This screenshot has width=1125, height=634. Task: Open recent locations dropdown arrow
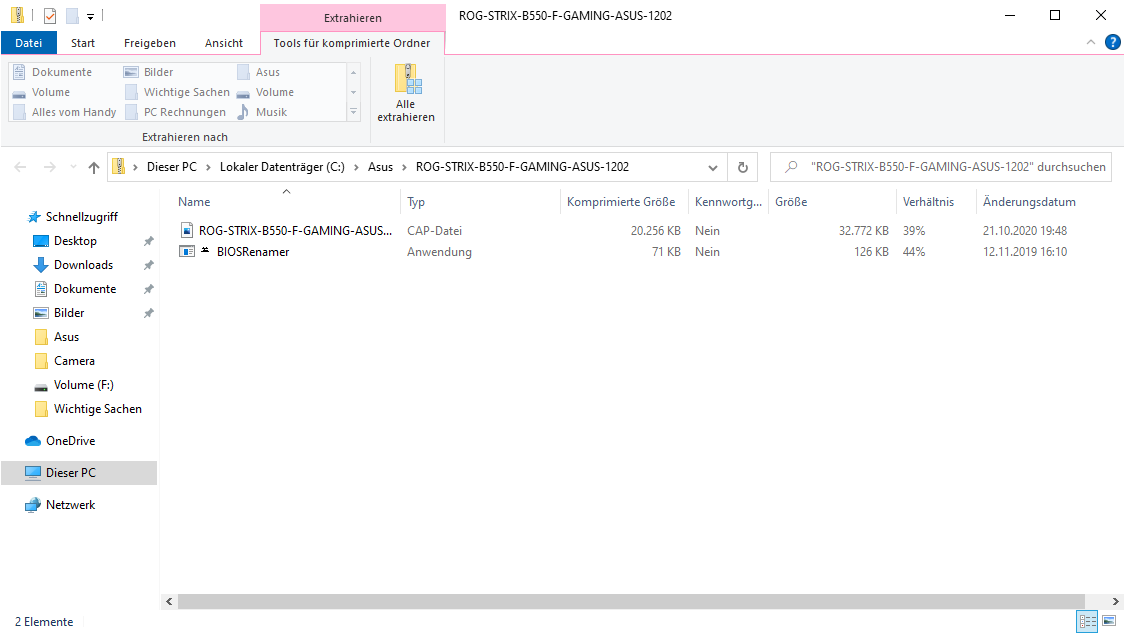[x=73, y=167]
